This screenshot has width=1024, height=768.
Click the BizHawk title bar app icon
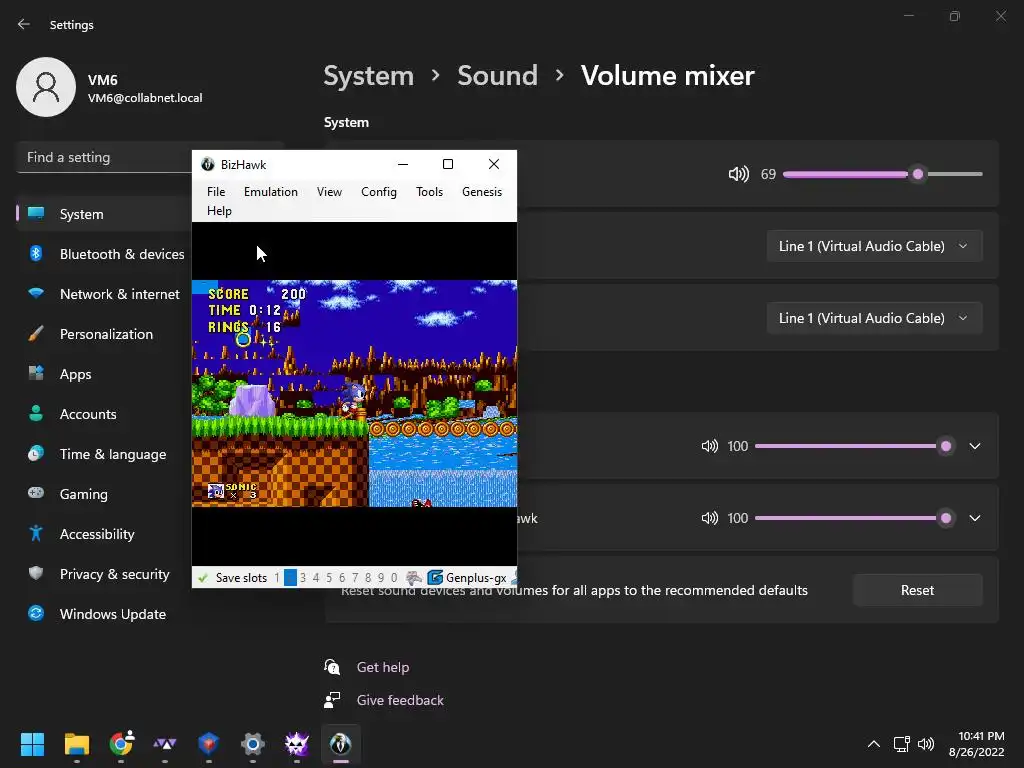point(208,165)
